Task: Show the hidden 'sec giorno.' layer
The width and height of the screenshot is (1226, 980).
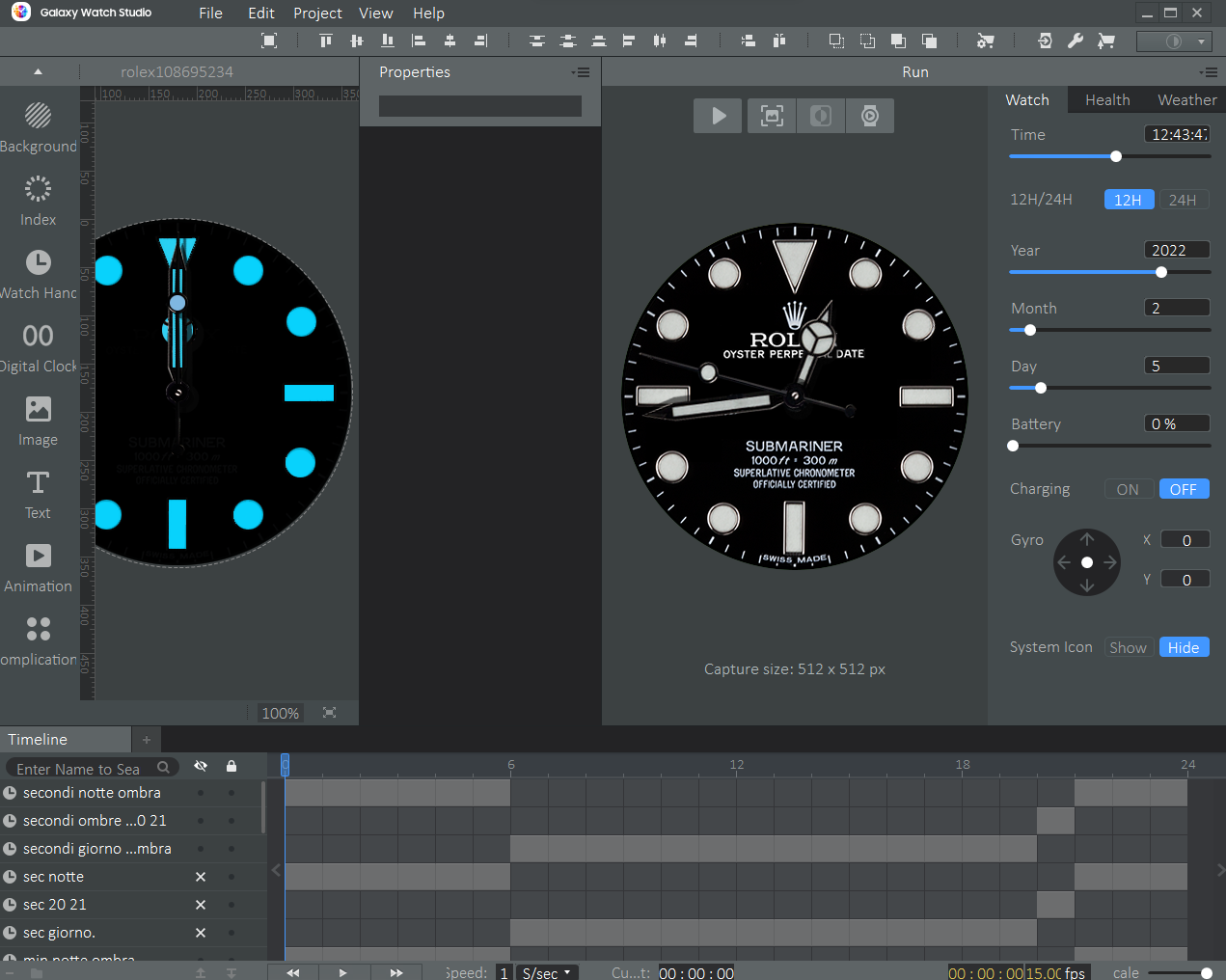Action: pos(201,933)
